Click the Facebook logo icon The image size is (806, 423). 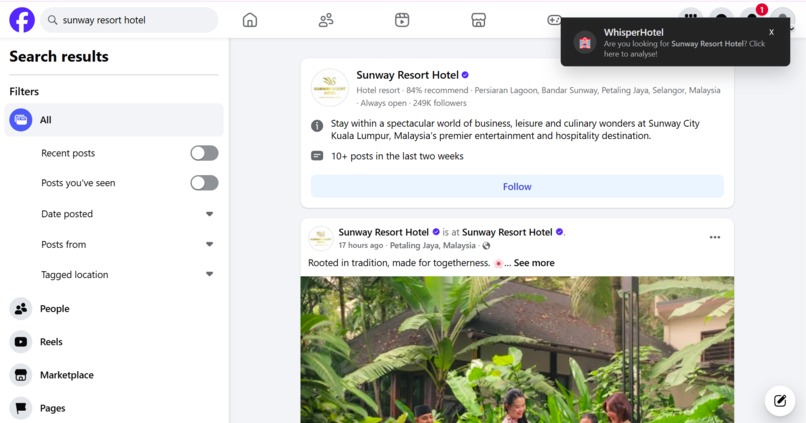(22, 20)
